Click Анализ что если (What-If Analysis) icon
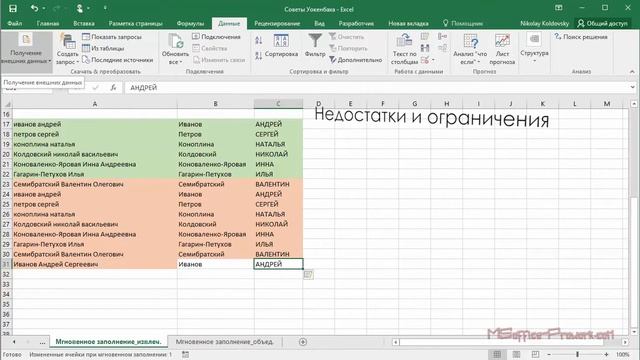This screenshot has height=360, width=640. click(470, 41)
